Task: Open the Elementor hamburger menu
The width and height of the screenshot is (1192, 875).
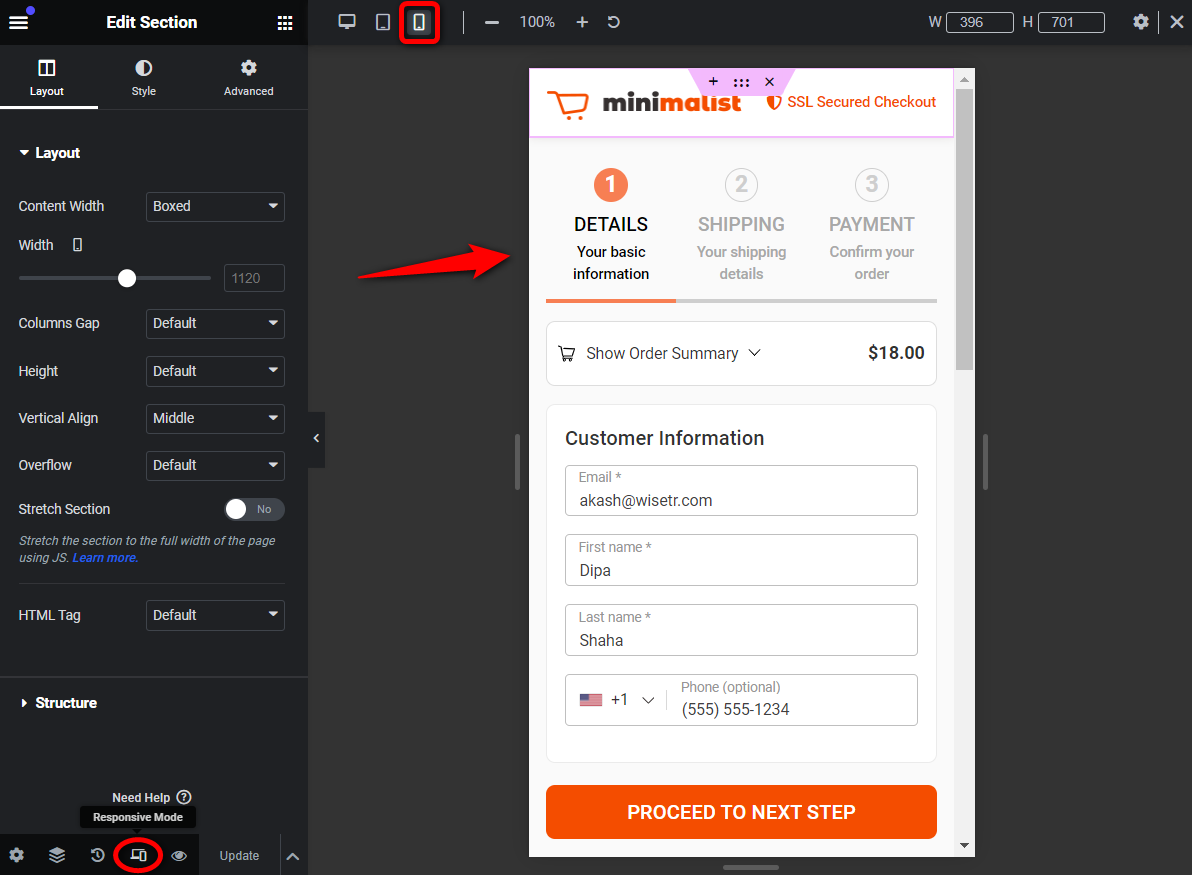Action: pyautogui.click(x=18, y=22)
